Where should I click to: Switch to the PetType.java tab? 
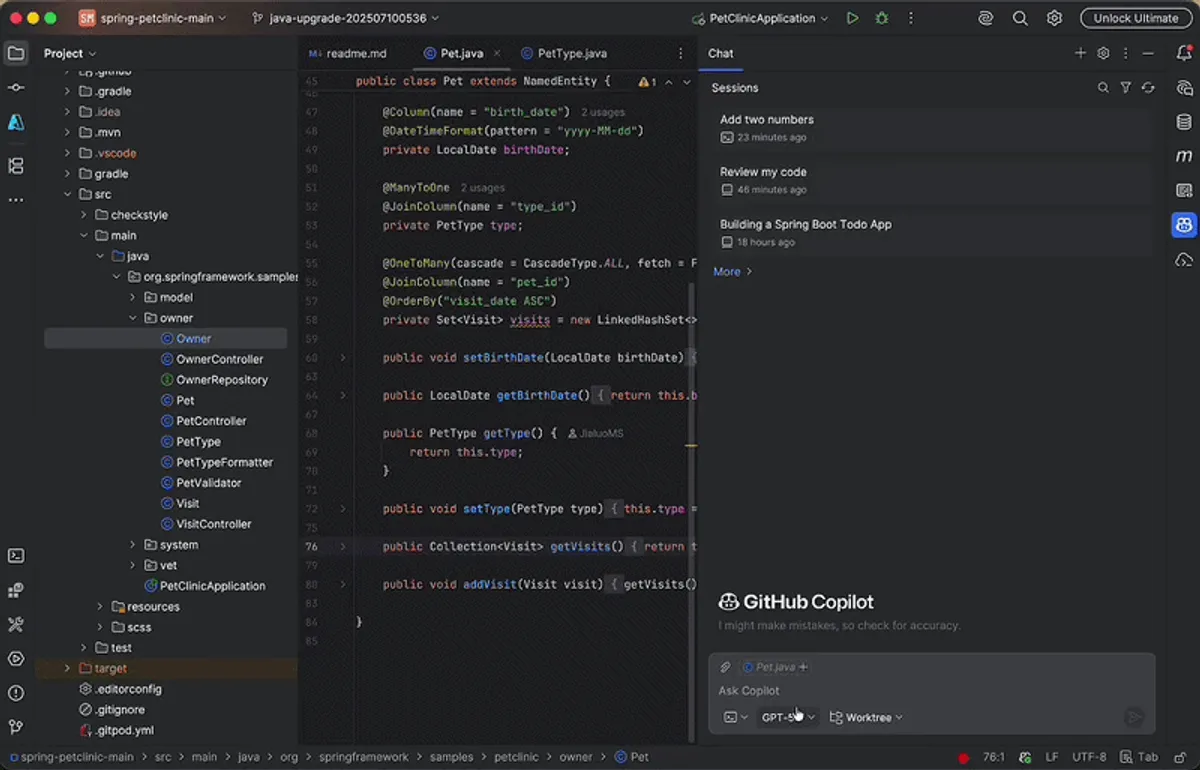563,54
